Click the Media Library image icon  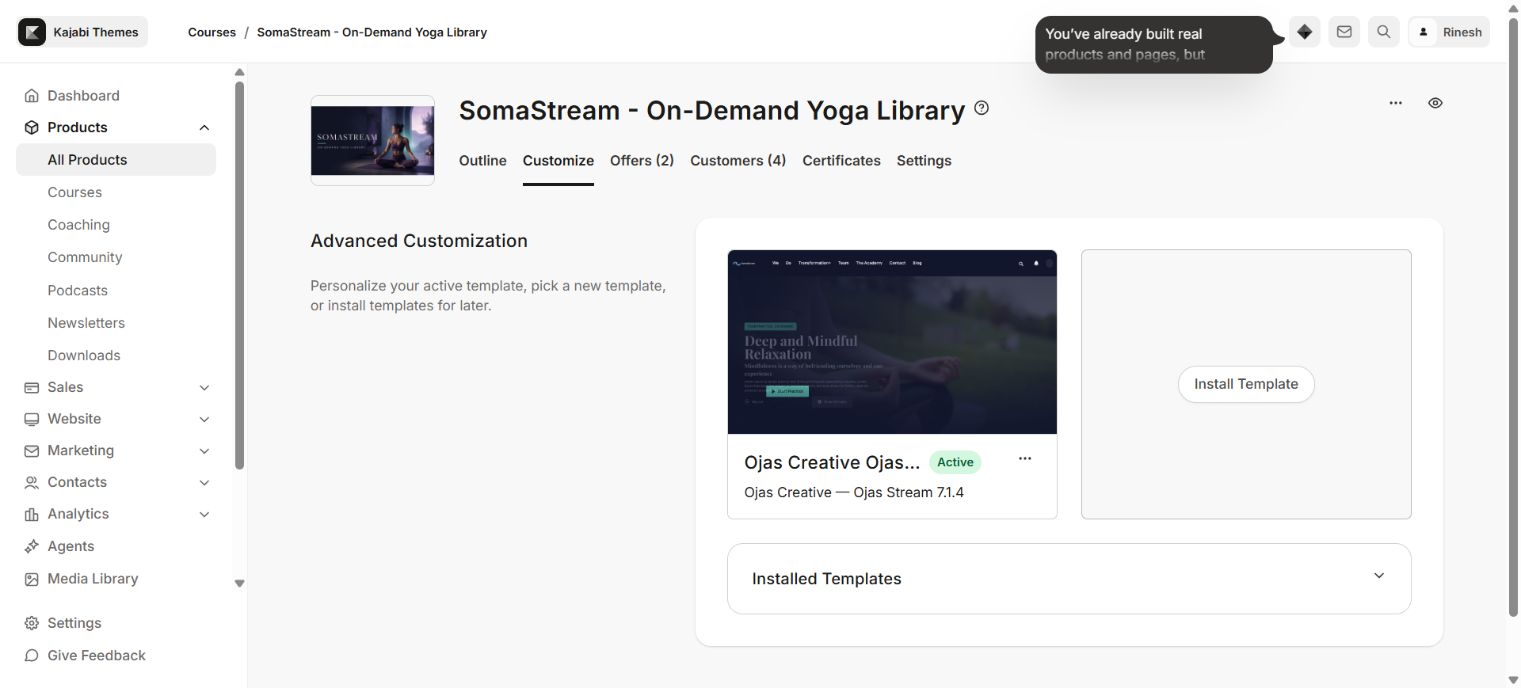point(32,579)
